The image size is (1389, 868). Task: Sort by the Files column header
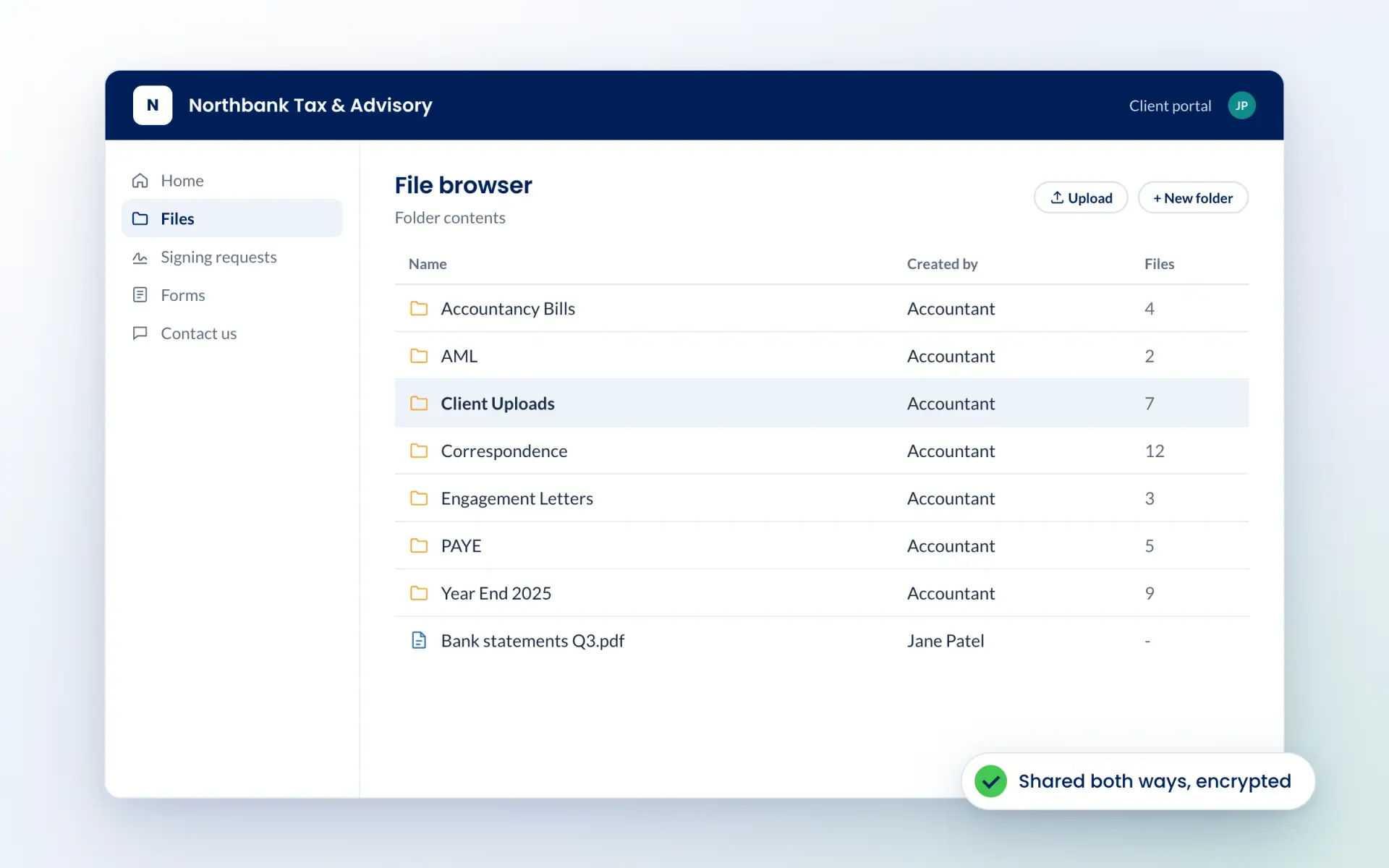coord(1159,264)
